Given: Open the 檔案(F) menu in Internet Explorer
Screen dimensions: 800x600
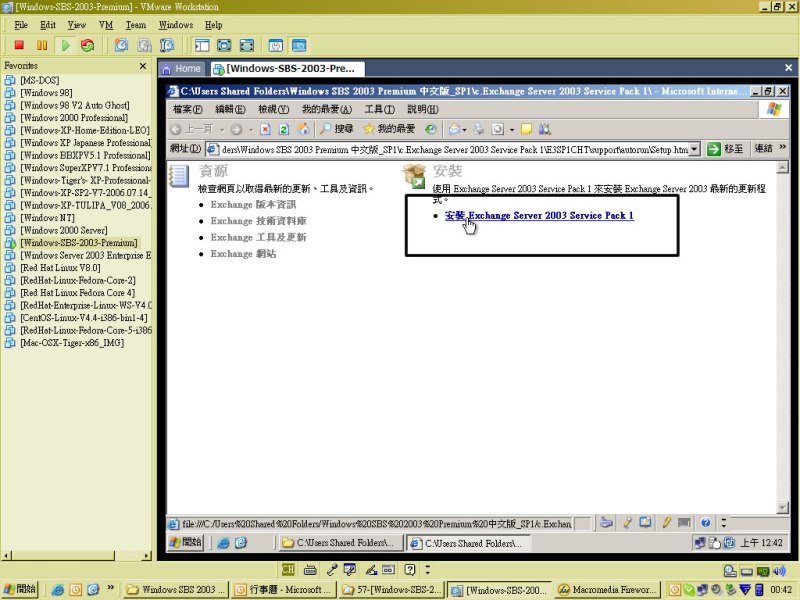Looking at the screenshot, I should click(188, 109).
